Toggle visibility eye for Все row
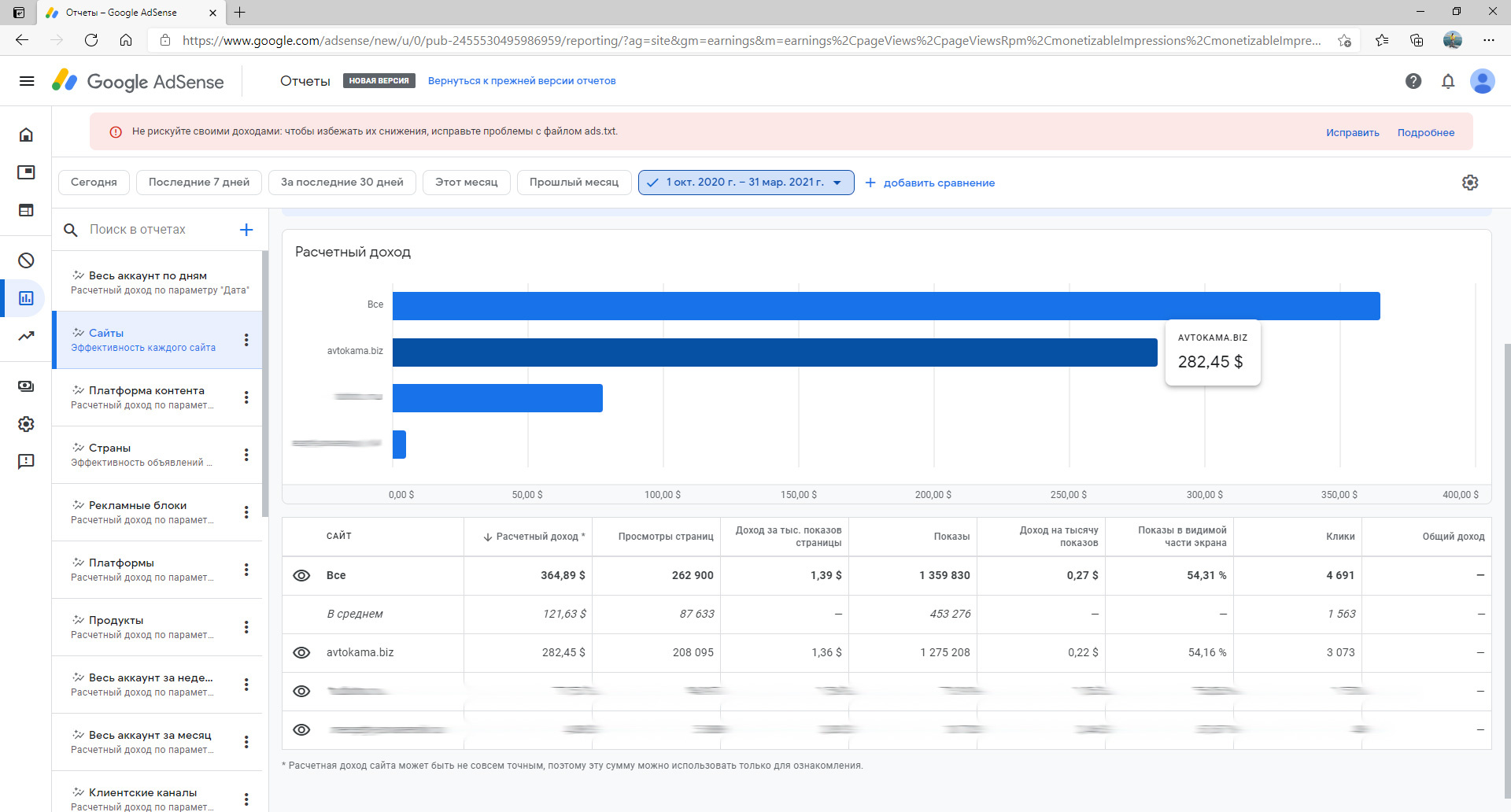 point(301,575)
